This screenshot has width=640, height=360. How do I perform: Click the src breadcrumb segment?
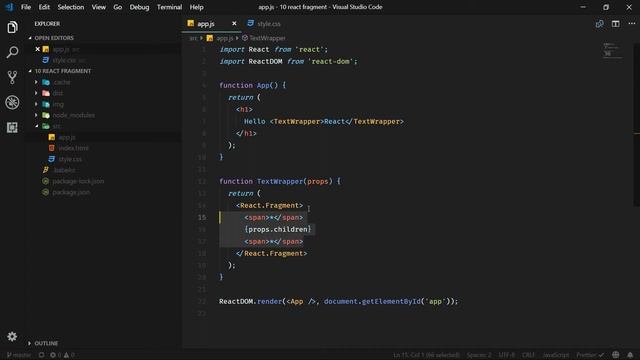click(193, 38)
